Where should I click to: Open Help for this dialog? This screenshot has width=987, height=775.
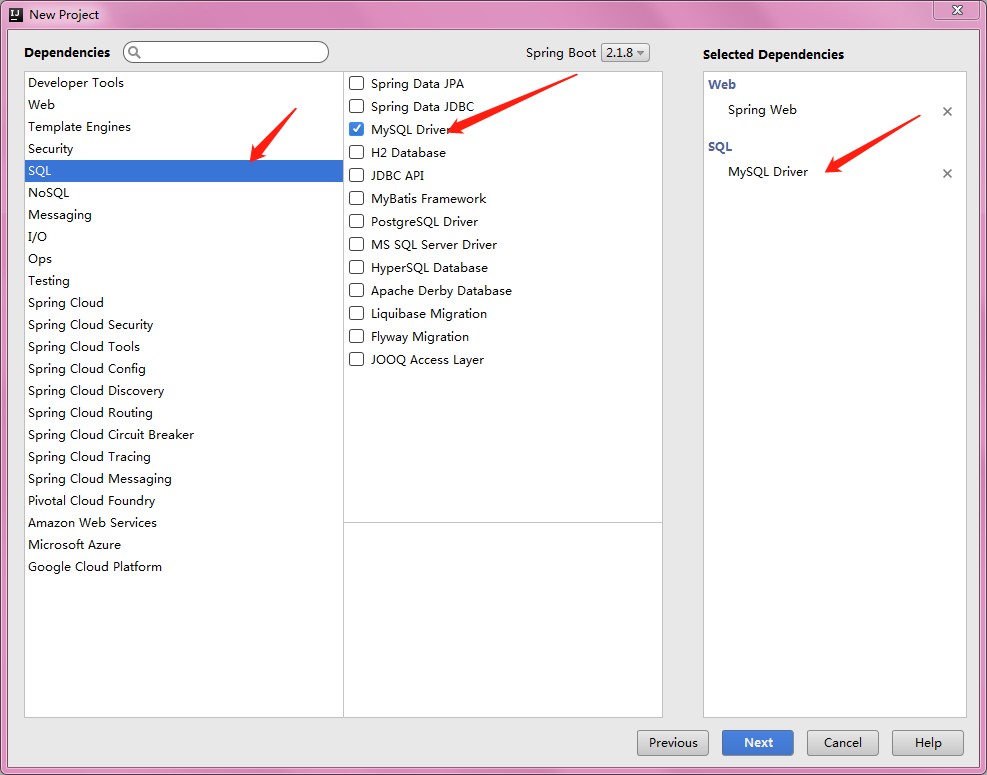[928, 743]
